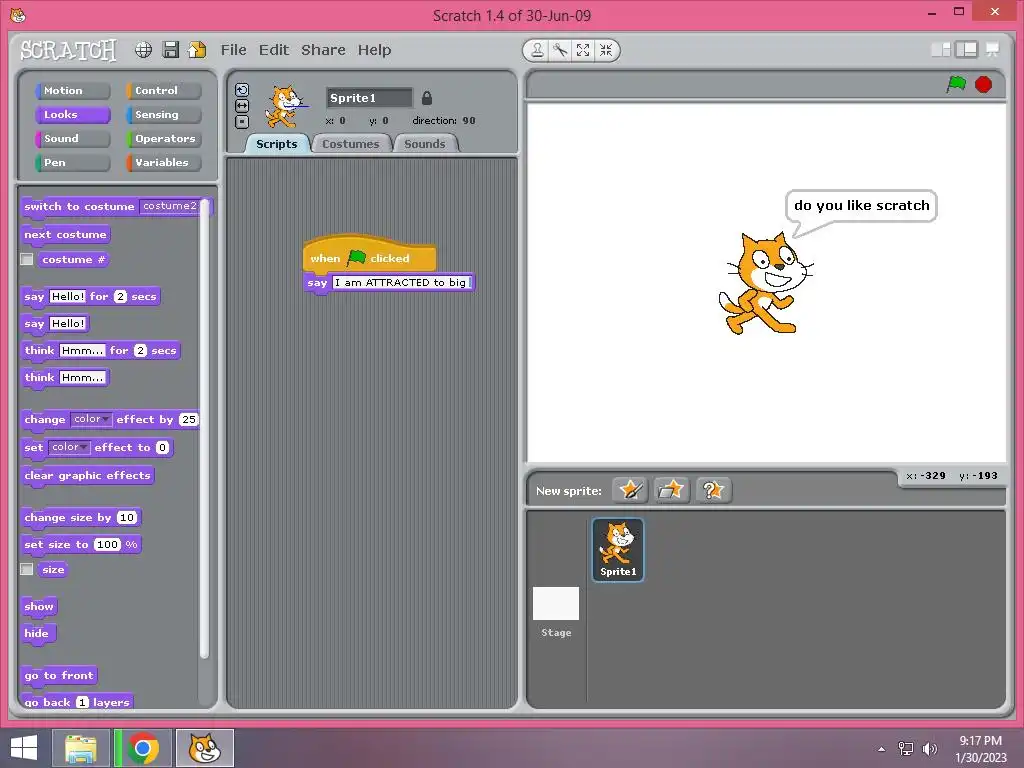The height and width of the screenshot is (768, 1024).
Task: Click the sprite name field Sprite1
Action: click(370, 98)
